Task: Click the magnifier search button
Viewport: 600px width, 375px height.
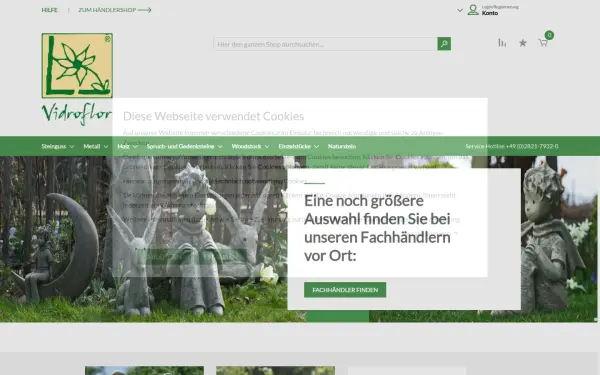Action: [x=444, y=44]
